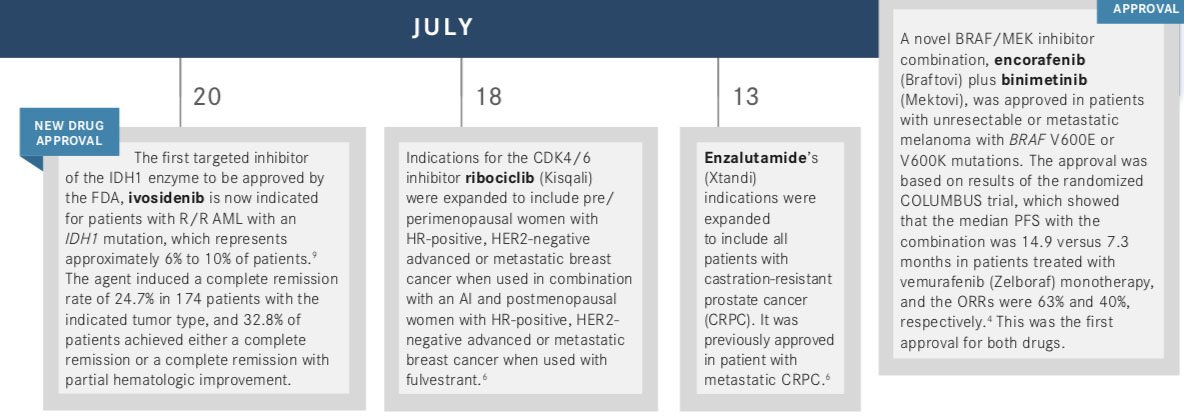Click the date marker 20
Image resolution: width=1184 pixels, height=420 pixels.
pos(208,97)
